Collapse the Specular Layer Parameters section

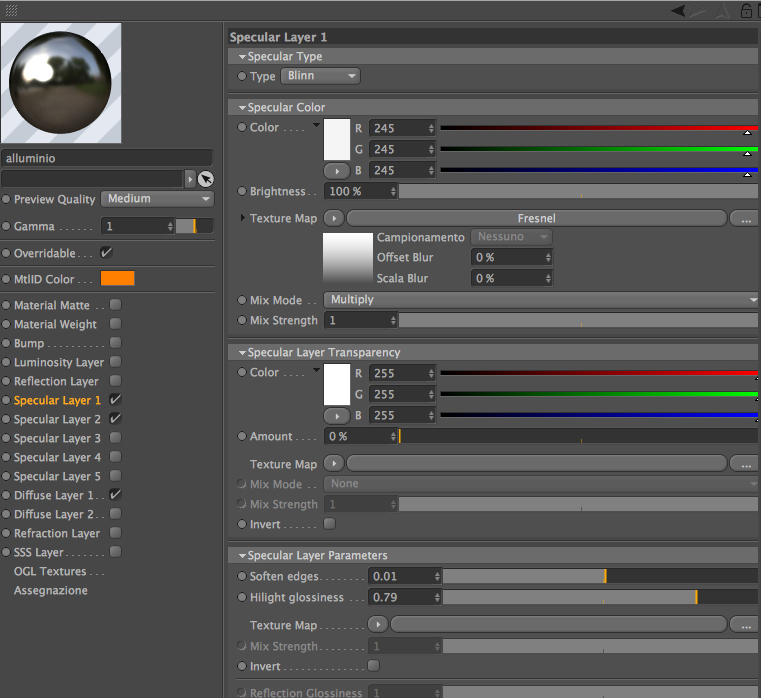coord(243,556)
